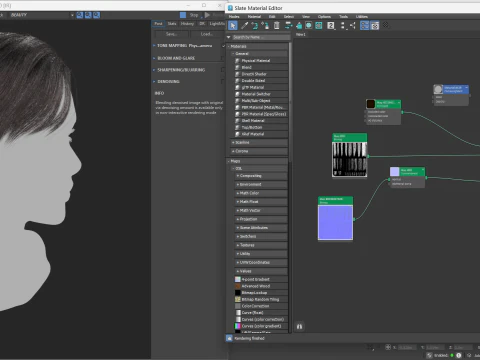
Task: Select the hair strands bitmap node
Action: 350,155
